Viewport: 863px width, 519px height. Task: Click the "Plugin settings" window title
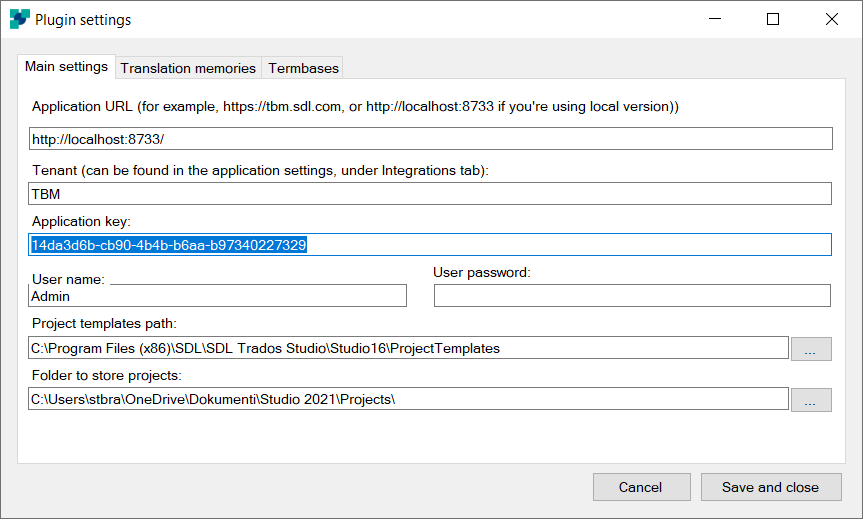83,20
